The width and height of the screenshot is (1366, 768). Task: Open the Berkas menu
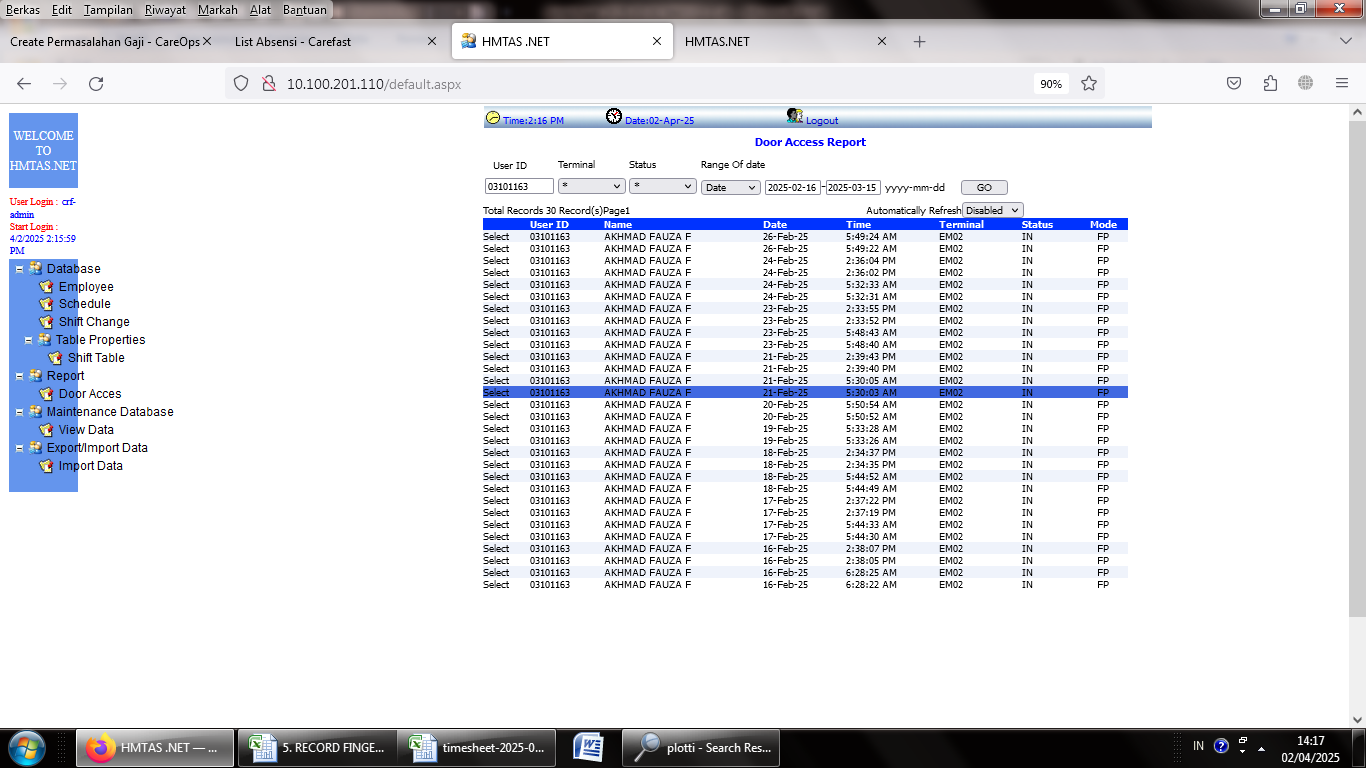pos(23,10)
